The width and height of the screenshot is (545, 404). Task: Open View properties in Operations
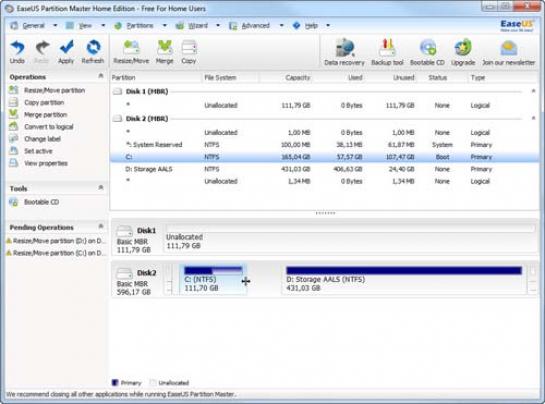(x=46, y=163)
